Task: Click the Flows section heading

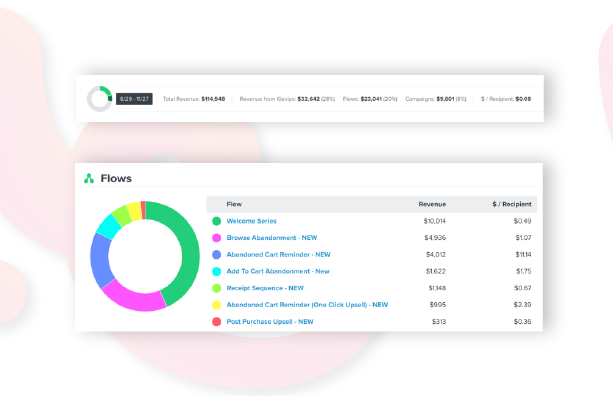Action: click(116, 178)
